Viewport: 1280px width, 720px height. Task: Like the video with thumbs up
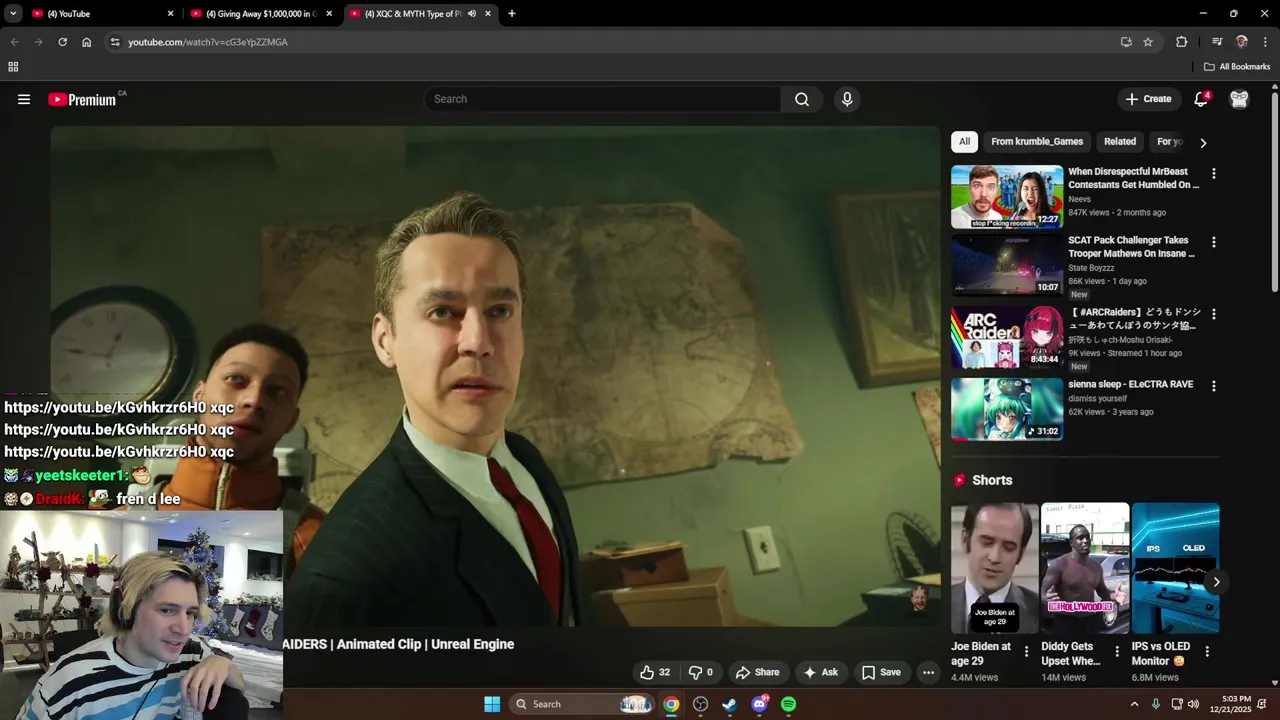[x=655, y=672]
